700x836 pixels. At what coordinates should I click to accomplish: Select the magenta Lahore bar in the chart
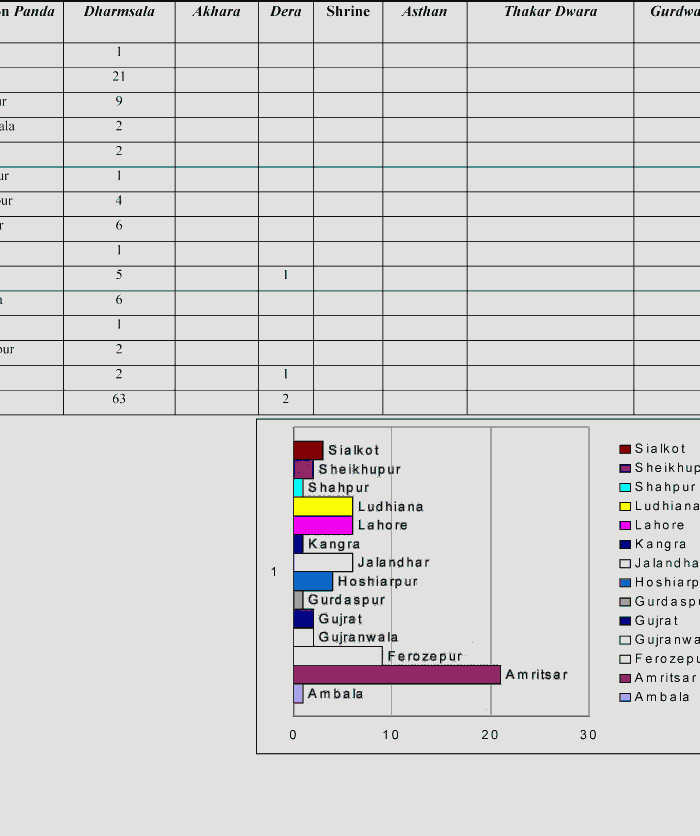click(322, 525)
